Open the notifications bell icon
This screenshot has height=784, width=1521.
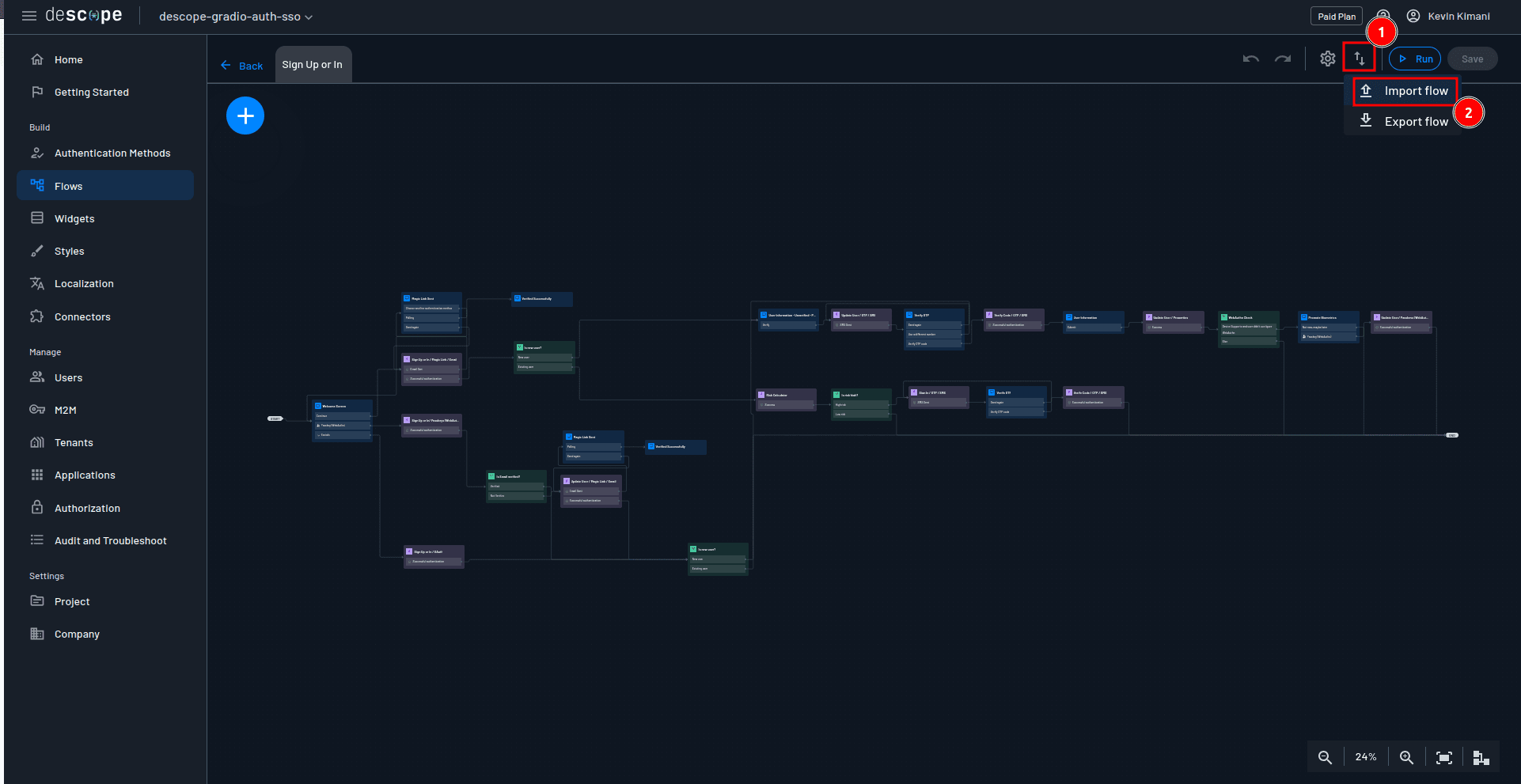pyautogui.click(x=1383, y=16)
